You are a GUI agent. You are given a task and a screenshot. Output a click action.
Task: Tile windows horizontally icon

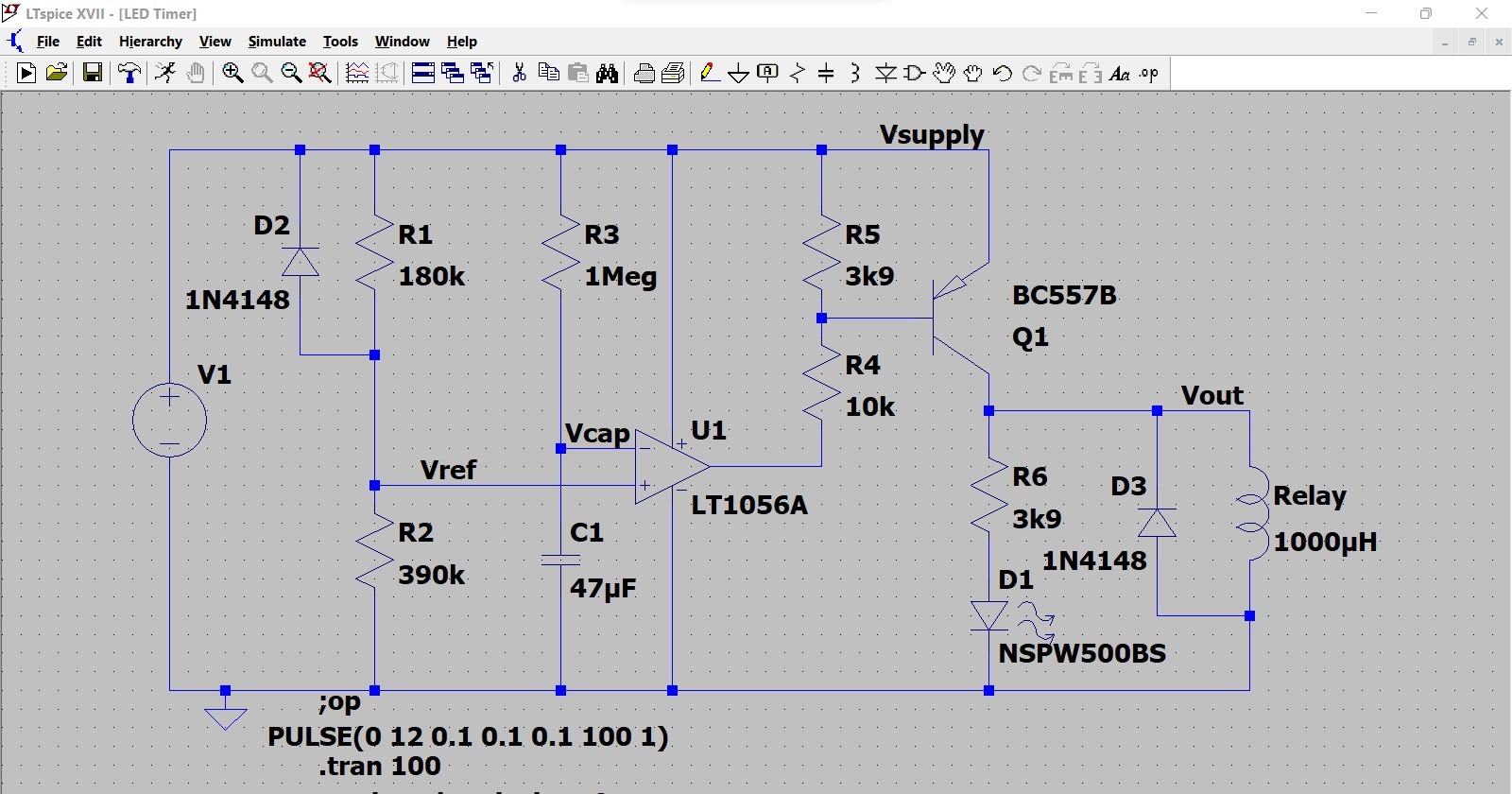point(423,73)
